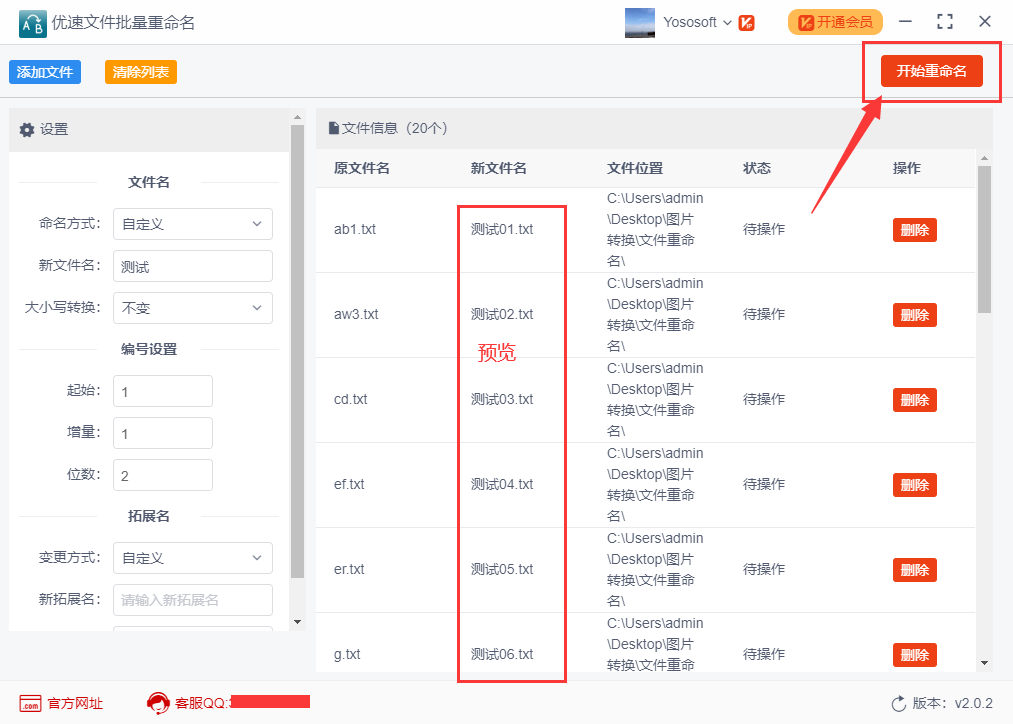1013x724 pixels.
Task: Click the version refresh icon
Action: (x=898, y=704)
